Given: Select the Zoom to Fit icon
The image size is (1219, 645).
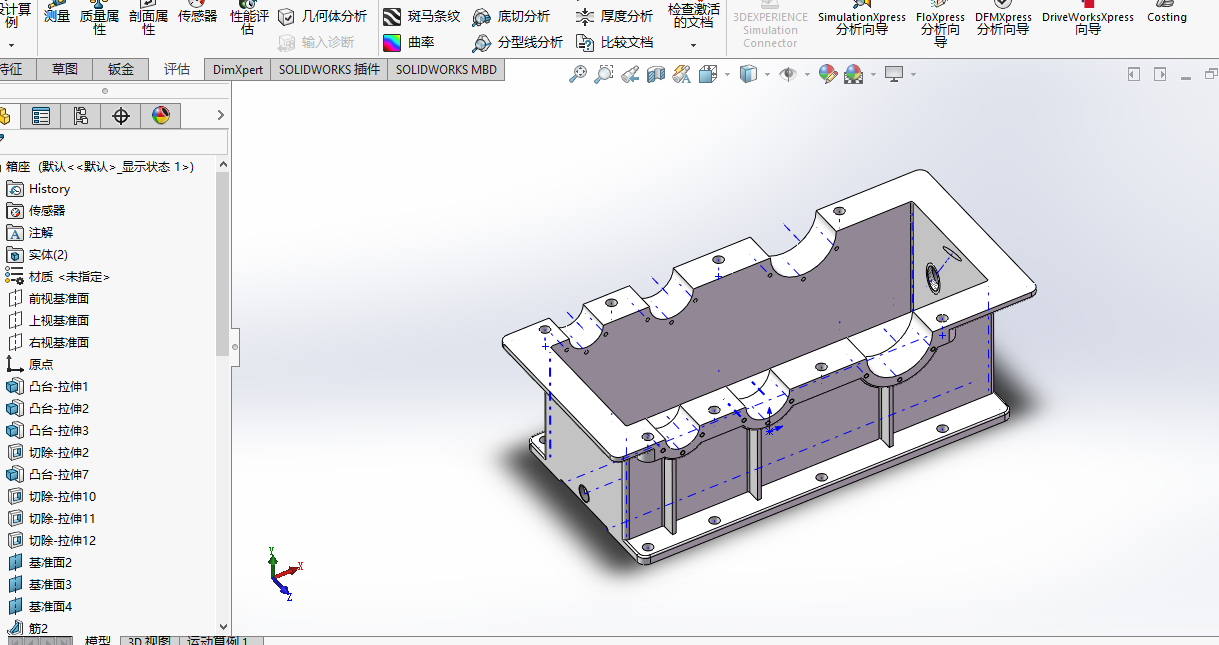Looking at the screenshot, I should (x=577, y=74).
